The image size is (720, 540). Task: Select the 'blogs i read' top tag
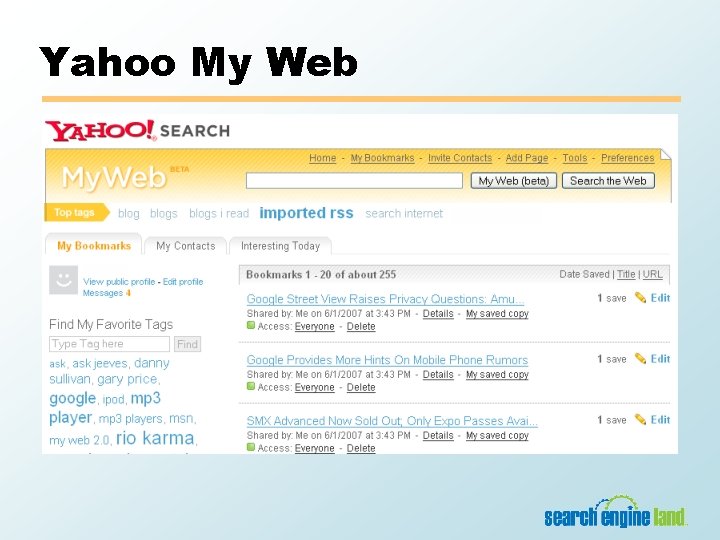[219, 214]
